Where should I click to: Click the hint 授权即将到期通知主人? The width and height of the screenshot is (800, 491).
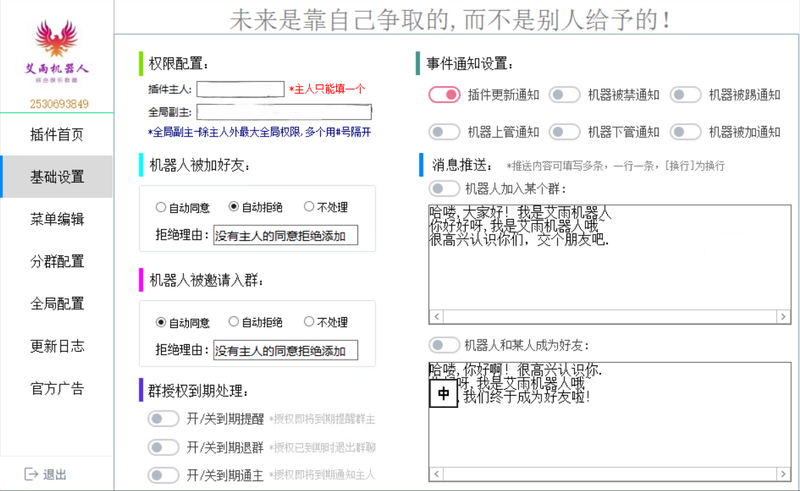pos(322,475)
